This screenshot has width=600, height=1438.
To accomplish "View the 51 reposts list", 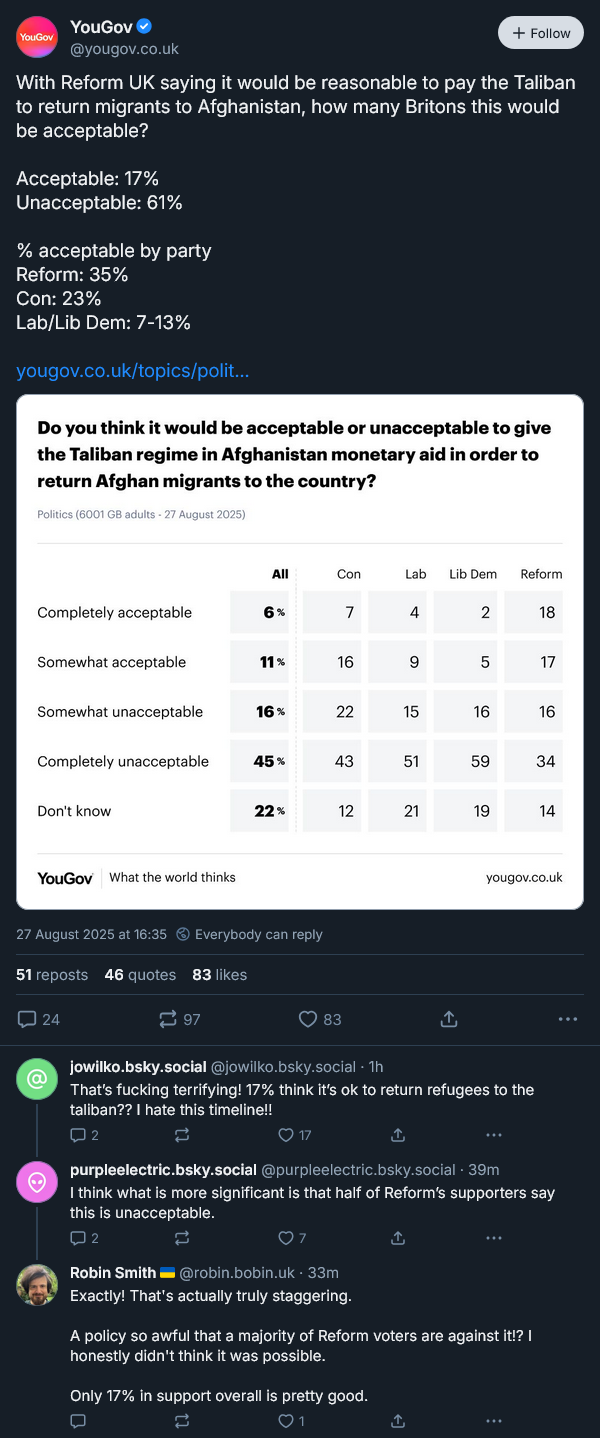I will [x=52, y=975].
